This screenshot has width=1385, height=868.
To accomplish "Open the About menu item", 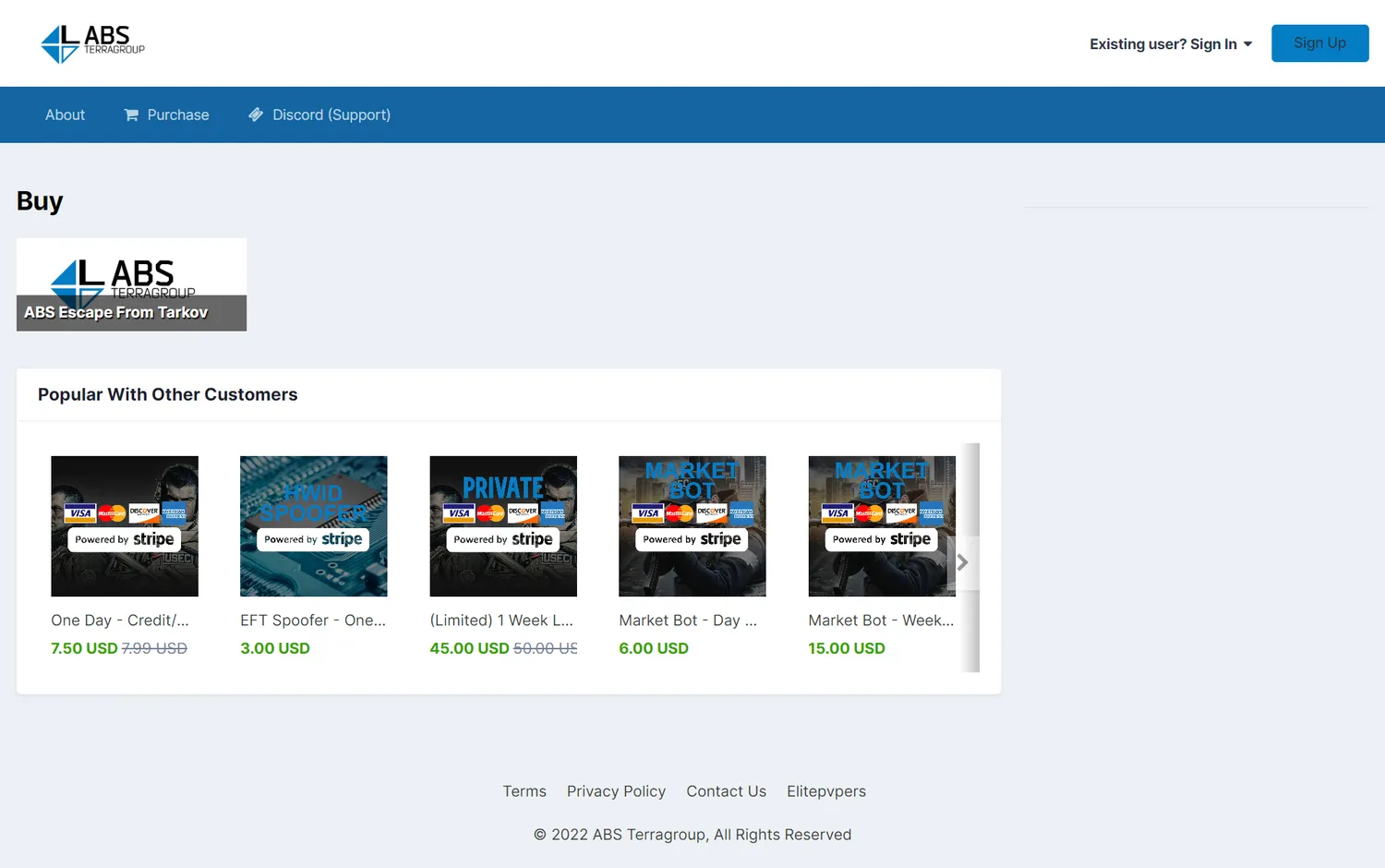I will [x=65, y=115].
